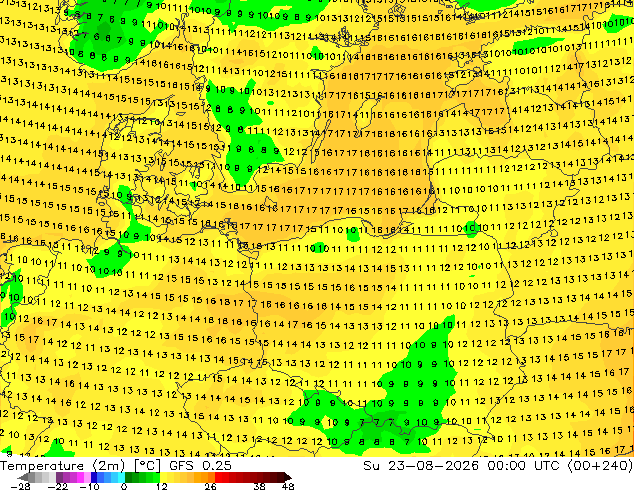Select the '-22' label on the color scale
634x490 pixels.
(57, 486)
